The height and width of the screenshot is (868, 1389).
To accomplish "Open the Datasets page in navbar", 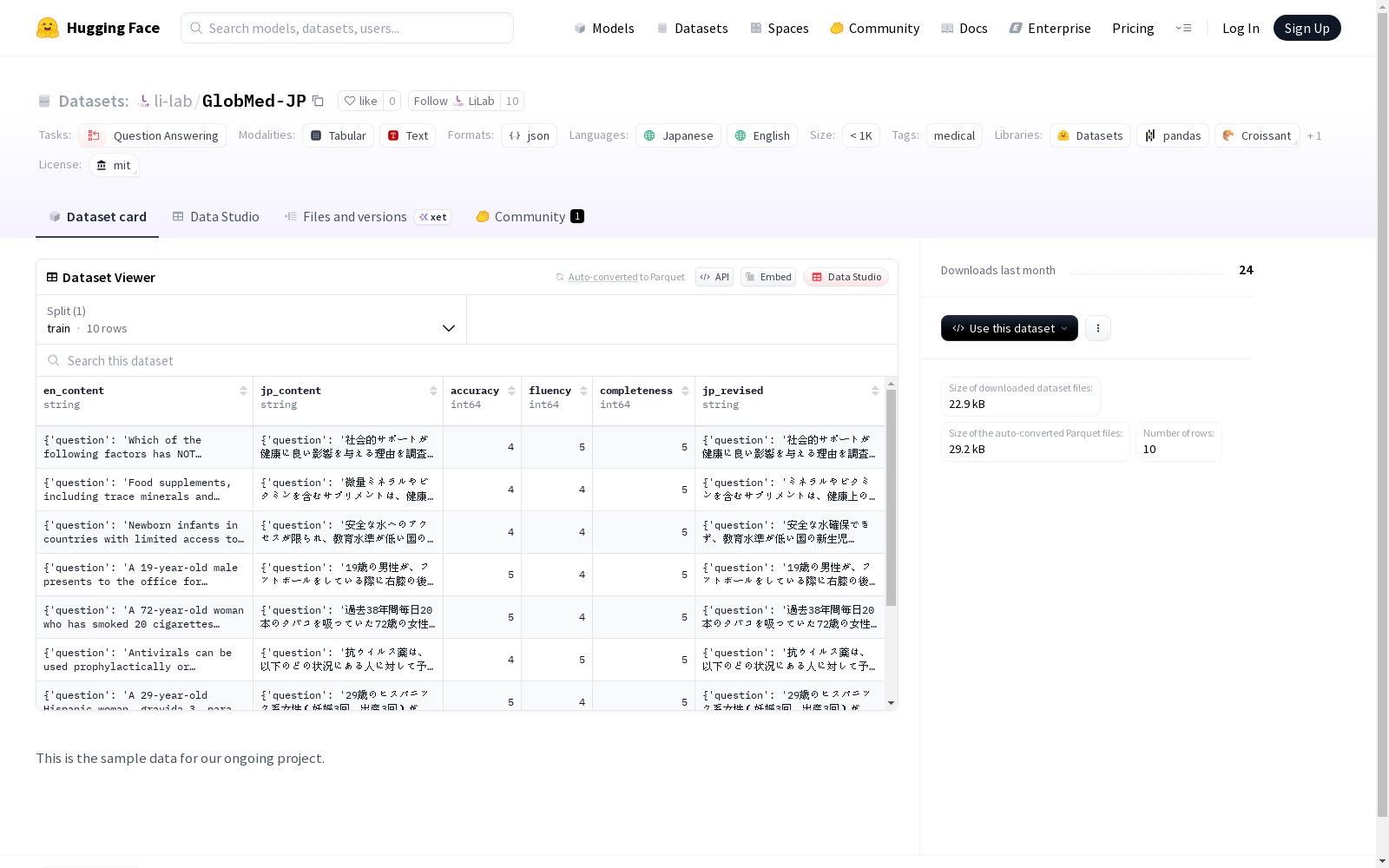I will pos(692,28).
